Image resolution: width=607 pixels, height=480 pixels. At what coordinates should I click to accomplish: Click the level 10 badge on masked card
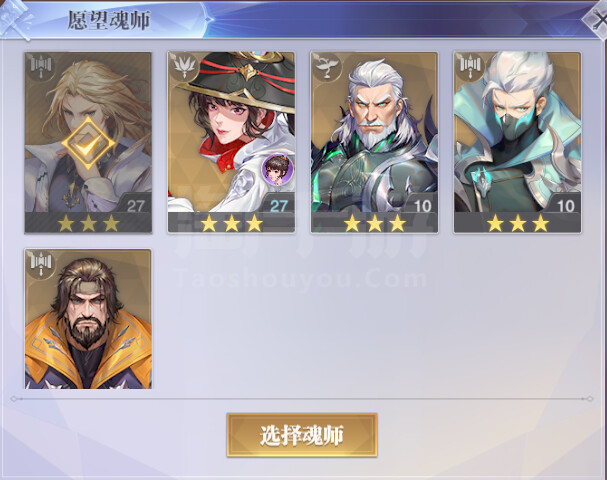point(565,205)
